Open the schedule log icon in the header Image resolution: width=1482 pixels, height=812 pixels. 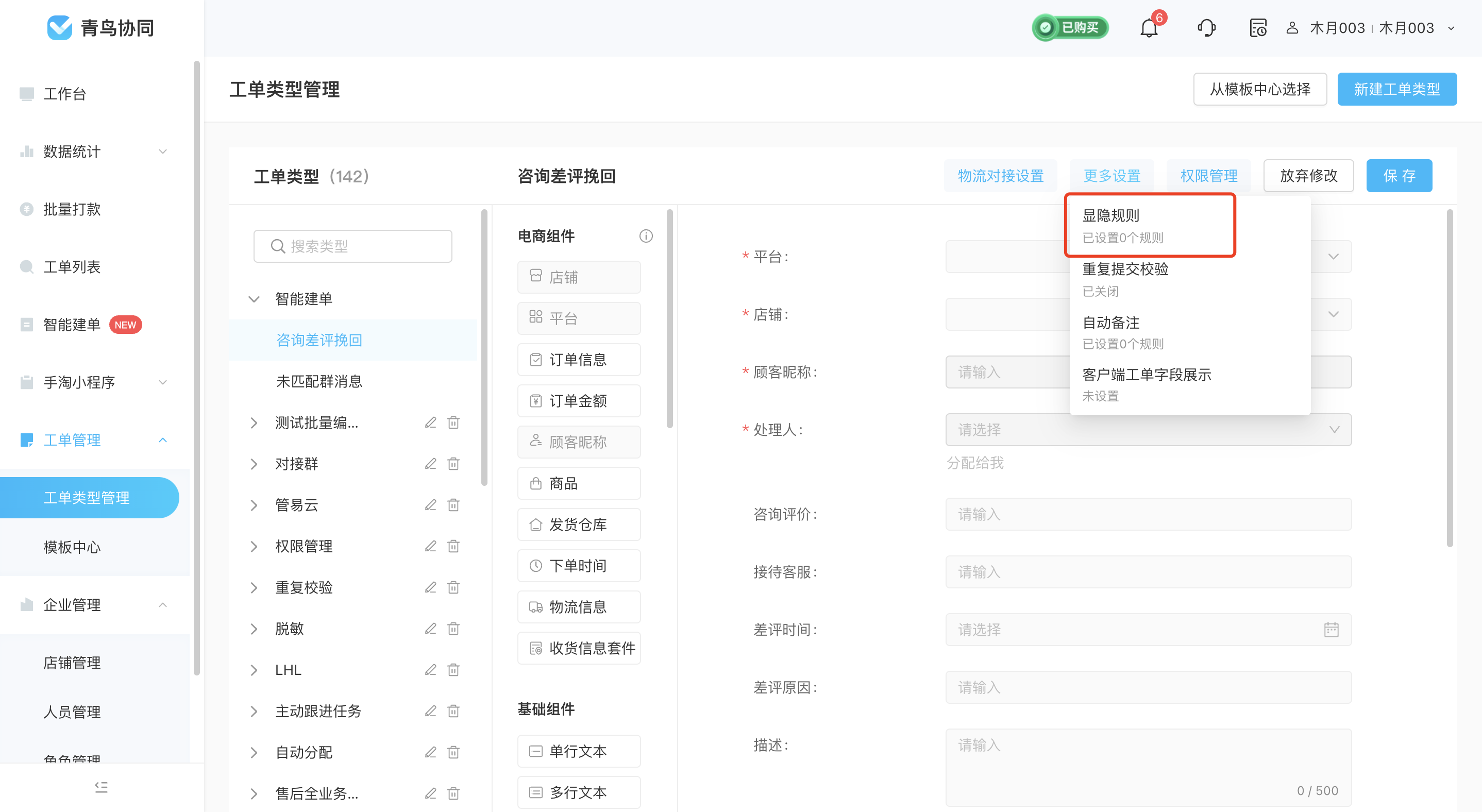(x=1258, y=28)
